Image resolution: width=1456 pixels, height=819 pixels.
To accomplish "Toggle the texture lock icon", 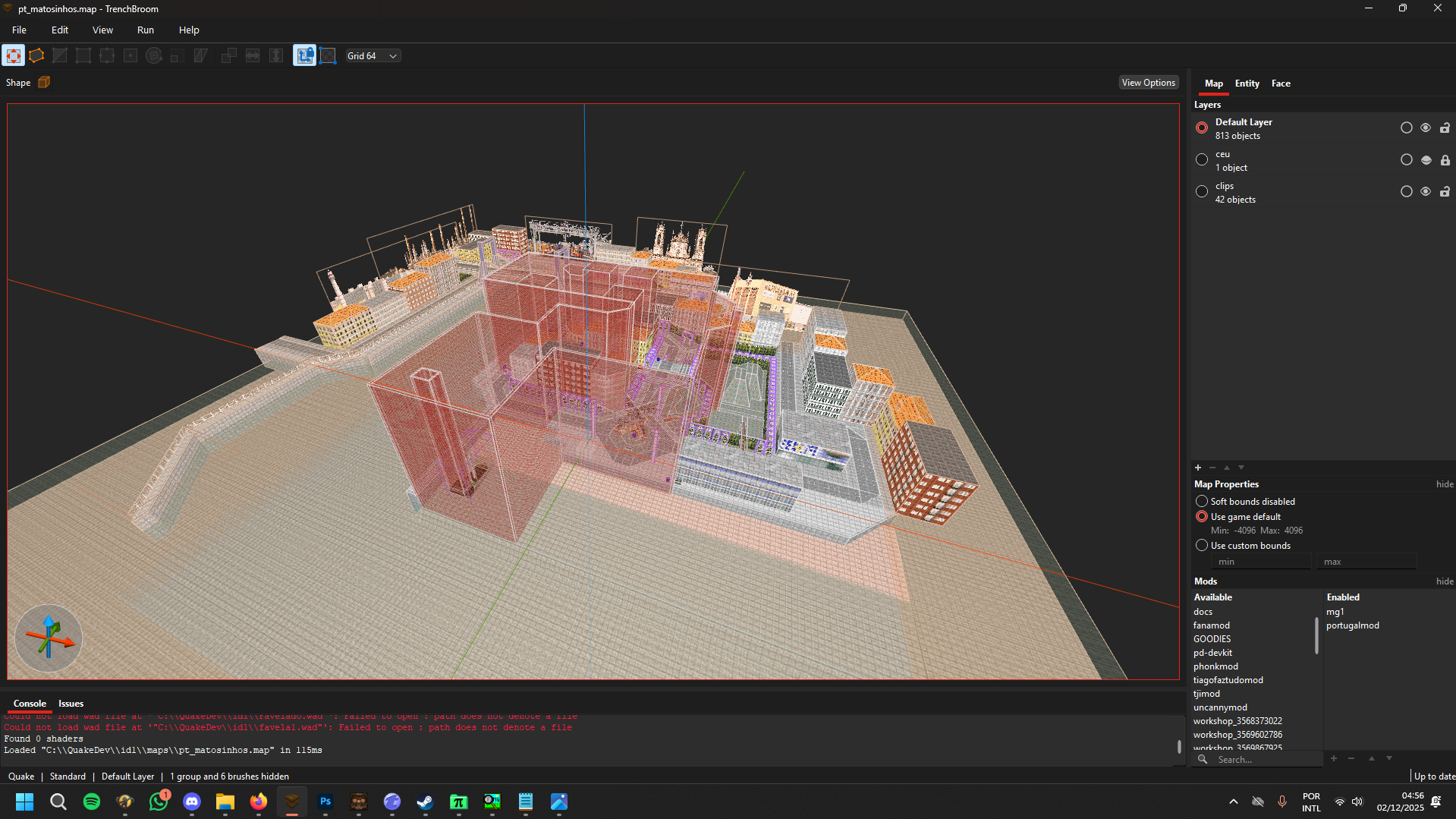I will click(x=304, y=55).
